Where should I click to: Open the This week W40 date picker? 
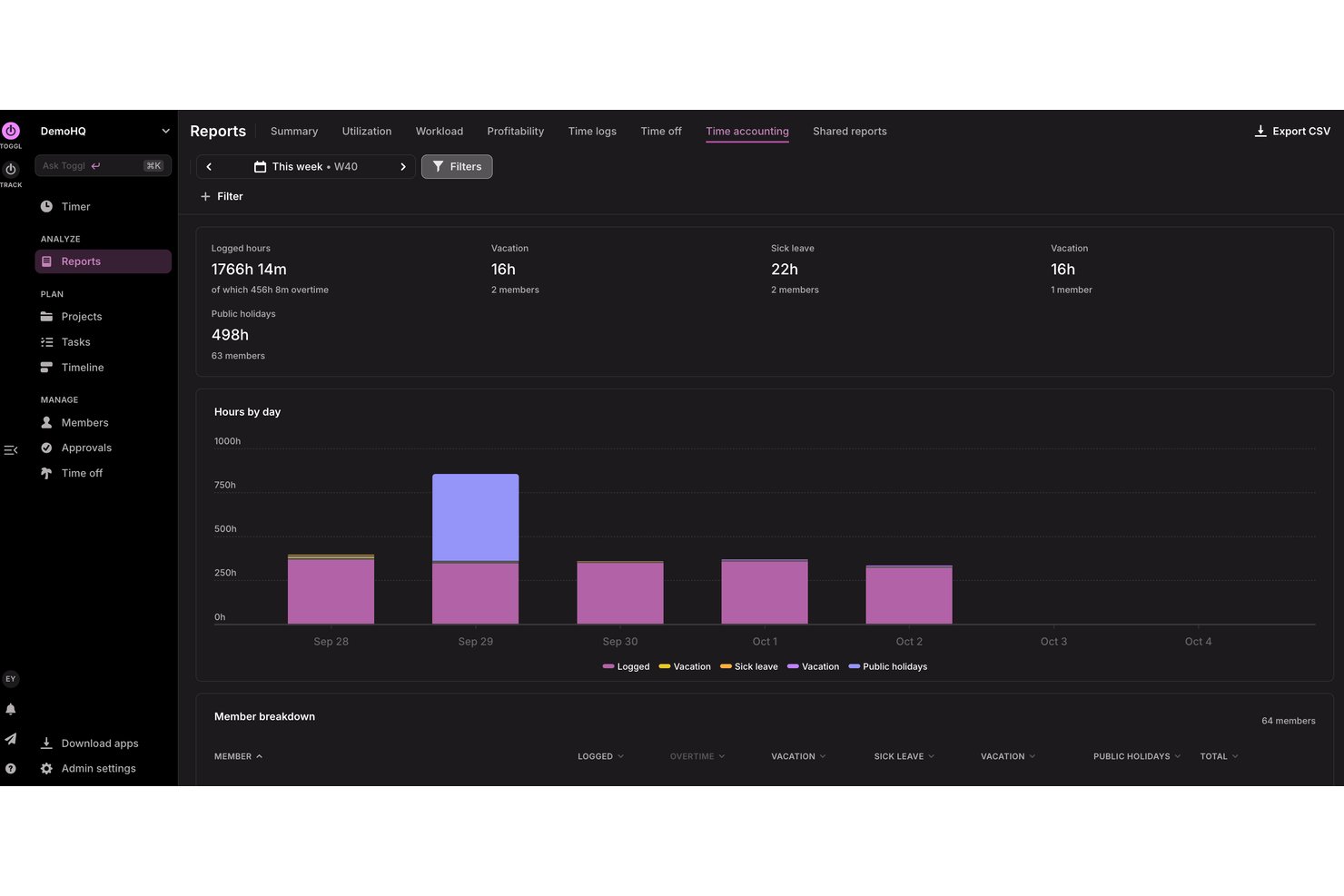(306, 167)
